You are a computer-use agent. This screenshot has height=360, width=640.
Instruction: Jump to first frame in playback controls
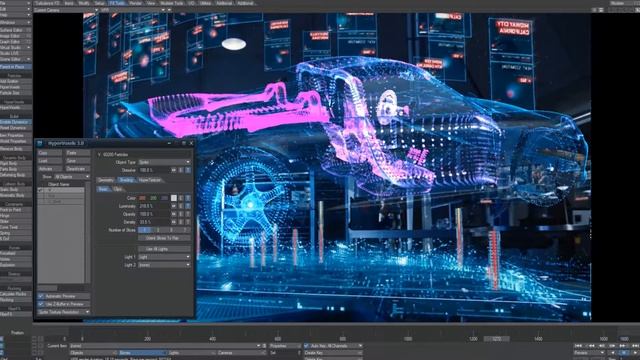coord(578,346)
